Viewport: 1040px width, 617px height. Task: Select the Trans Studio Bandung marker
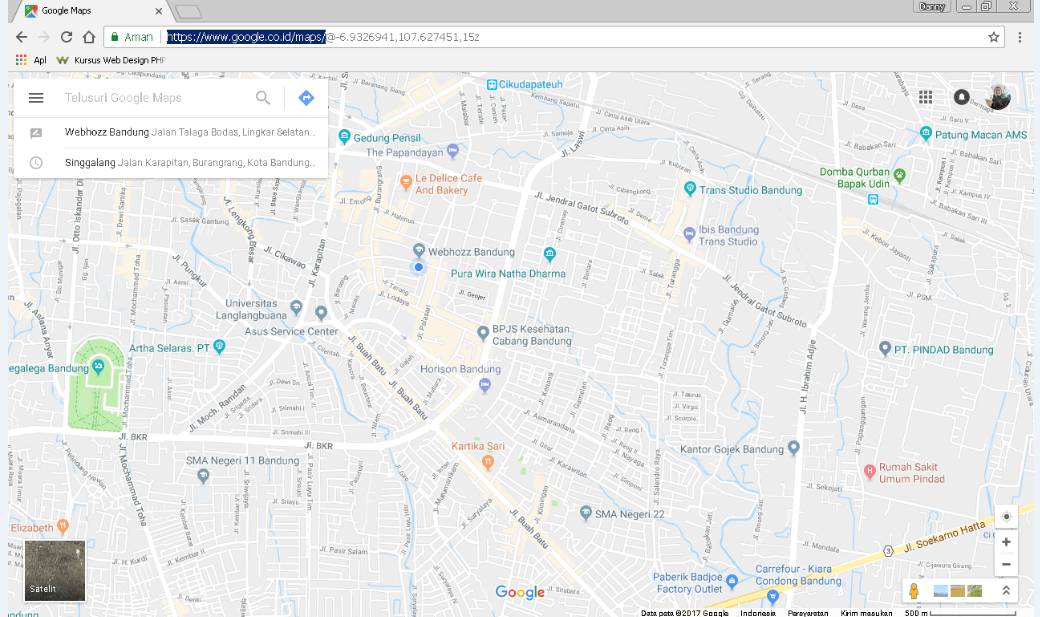[x=690, y=188]
